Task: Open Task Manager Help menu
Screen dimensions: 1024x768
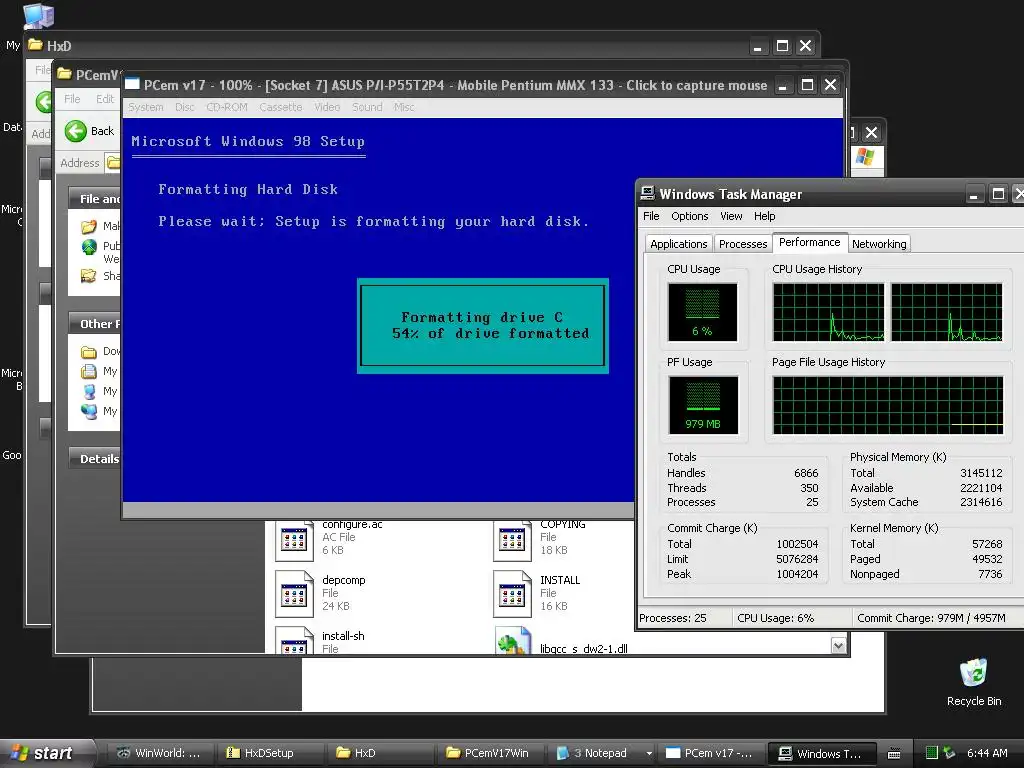Action: [x=765, y=216]
